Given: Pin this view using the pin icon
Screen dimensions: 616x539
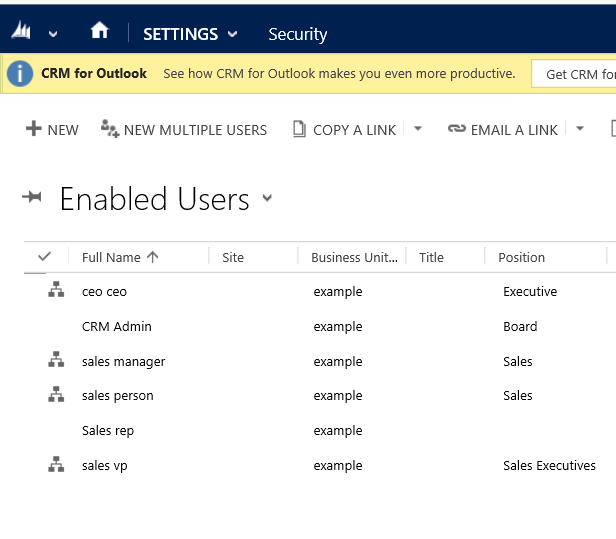Looking at the screenshot, I should click(x=32, y=196).
